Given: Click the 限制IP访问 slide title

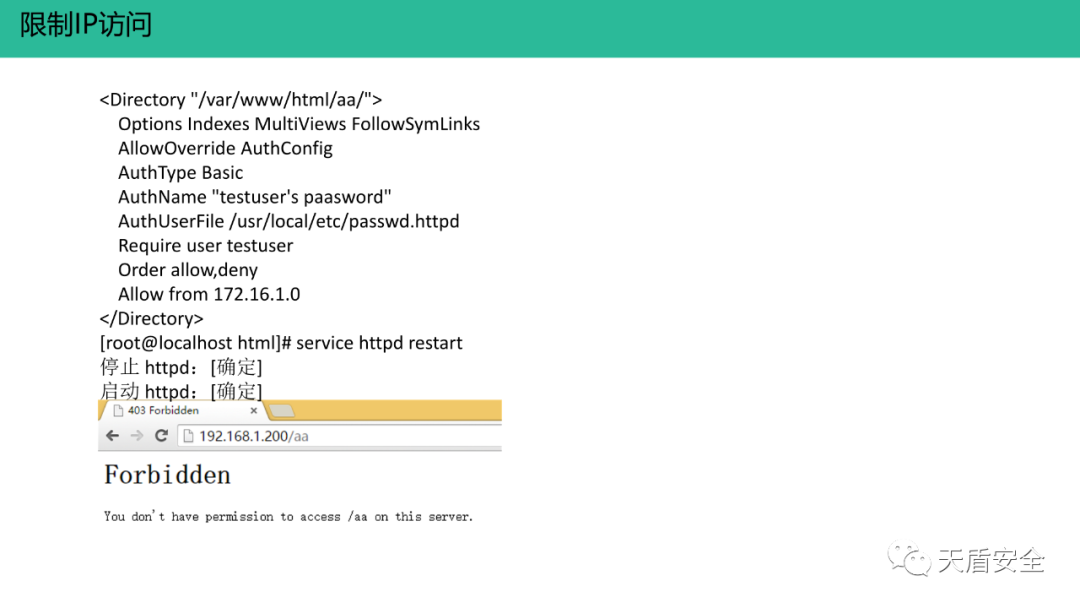Looking at the screenshot, I should pos(85,25).
